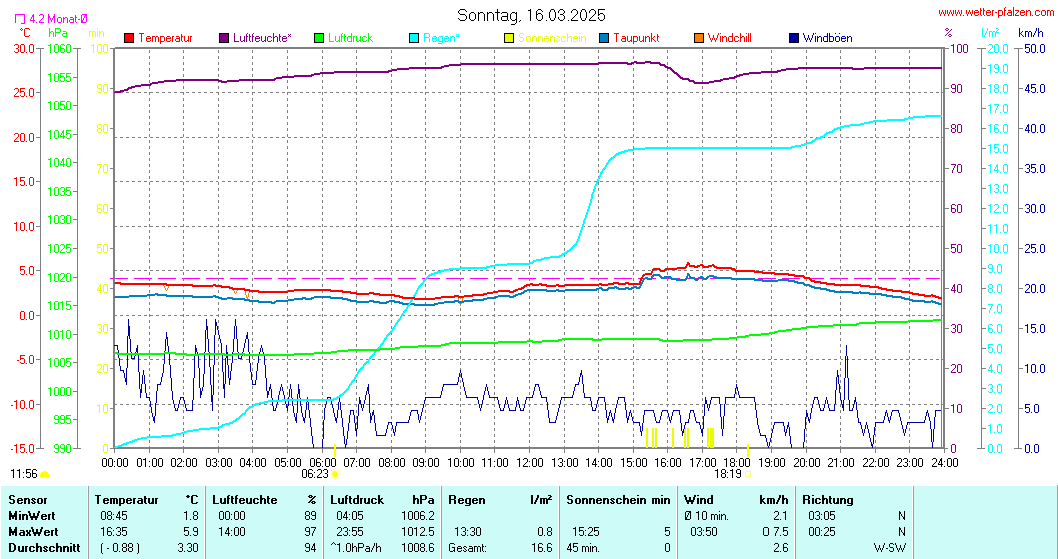The height and width of the screenshot is (559, 1058).
Task: Click the MaxWert row label
Action: [33, 532]
